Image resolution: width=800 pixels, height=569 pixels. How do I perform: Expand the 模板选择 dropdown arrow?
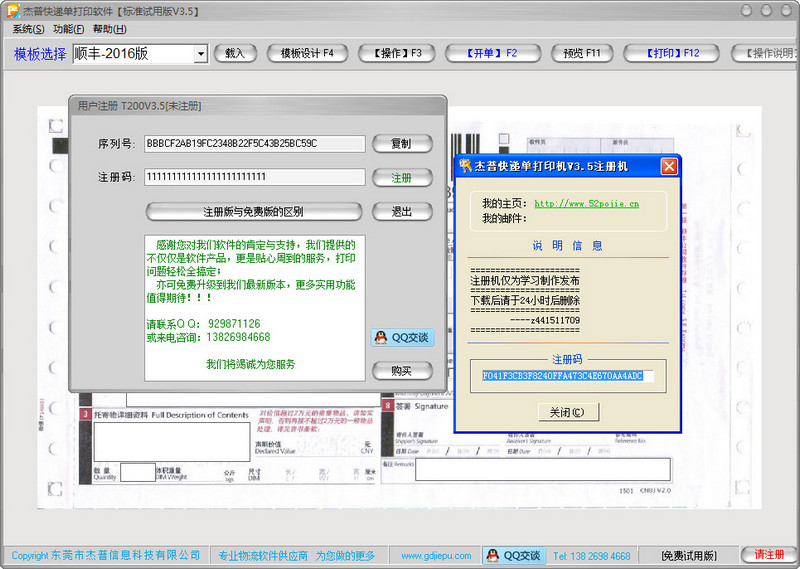click(x=201, y=54)
